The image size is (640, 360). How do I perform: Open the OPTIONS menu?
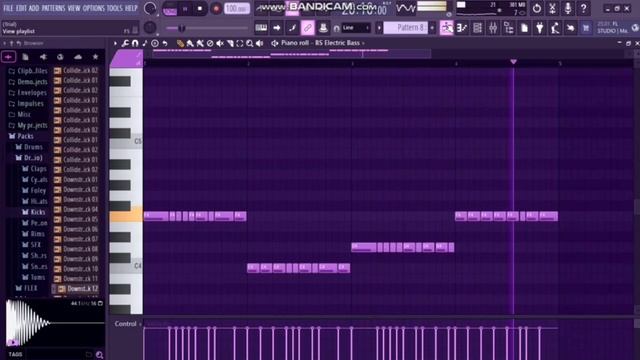(94, 8)
